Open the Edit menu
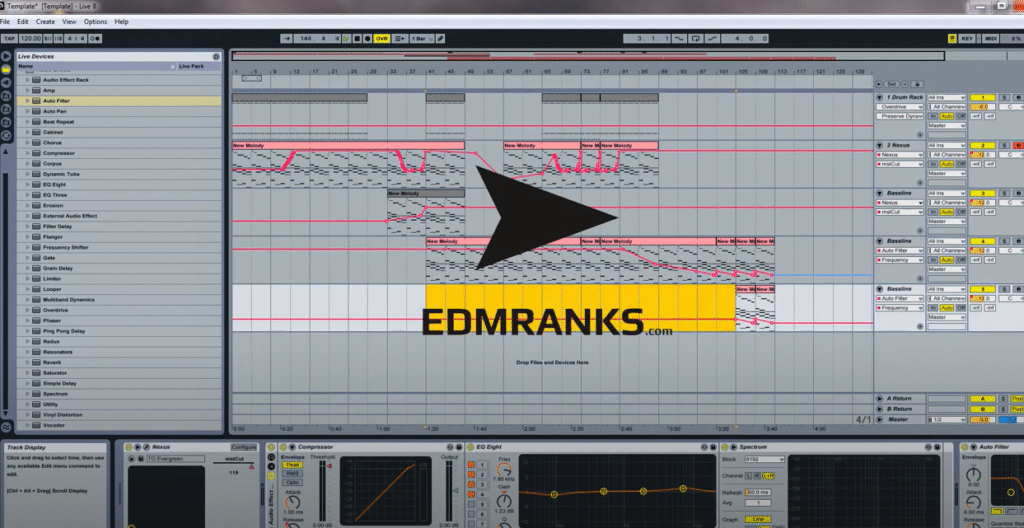The width and height of the screenshot is (1024, 528). [23, 22]
